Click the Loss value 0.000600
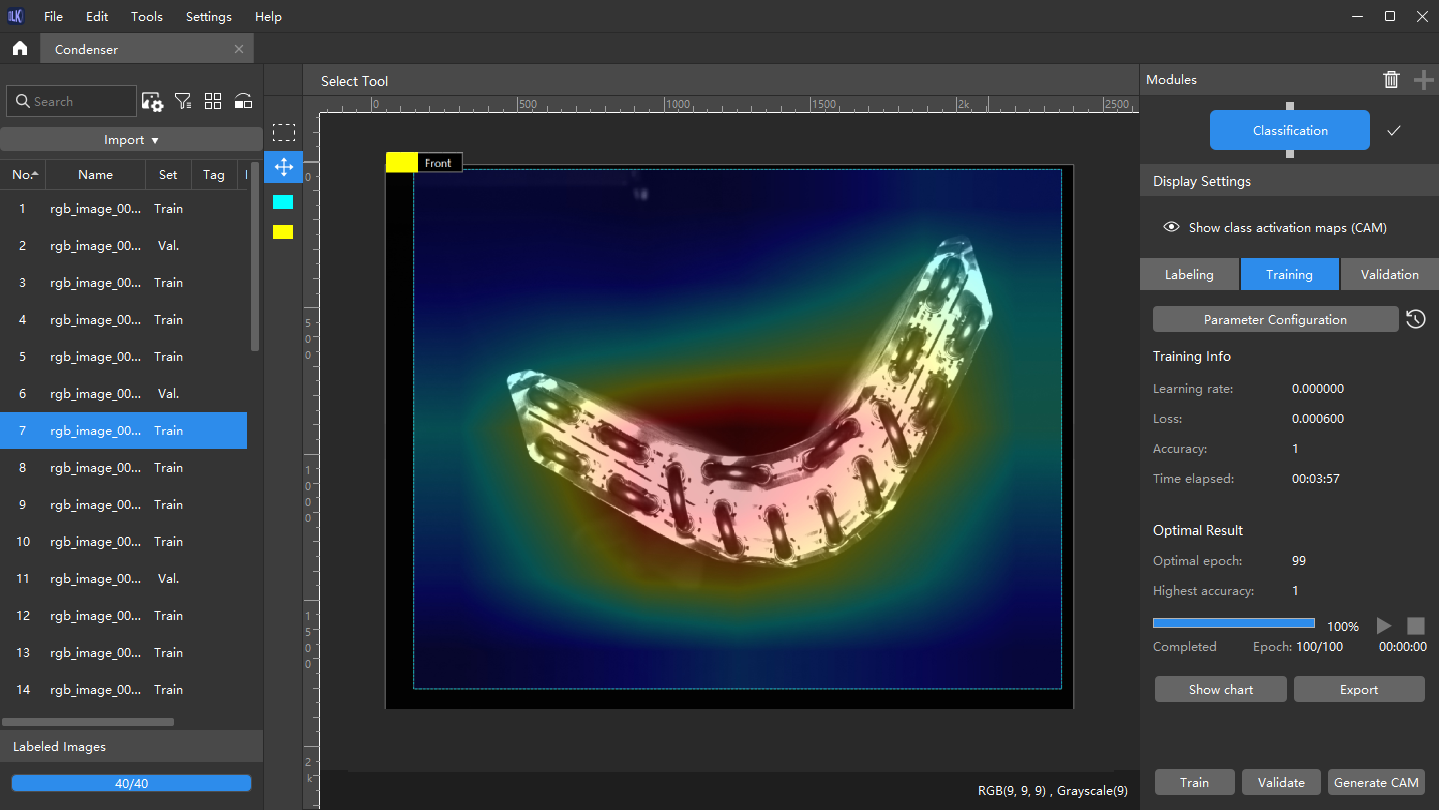 click(1318, 419)
